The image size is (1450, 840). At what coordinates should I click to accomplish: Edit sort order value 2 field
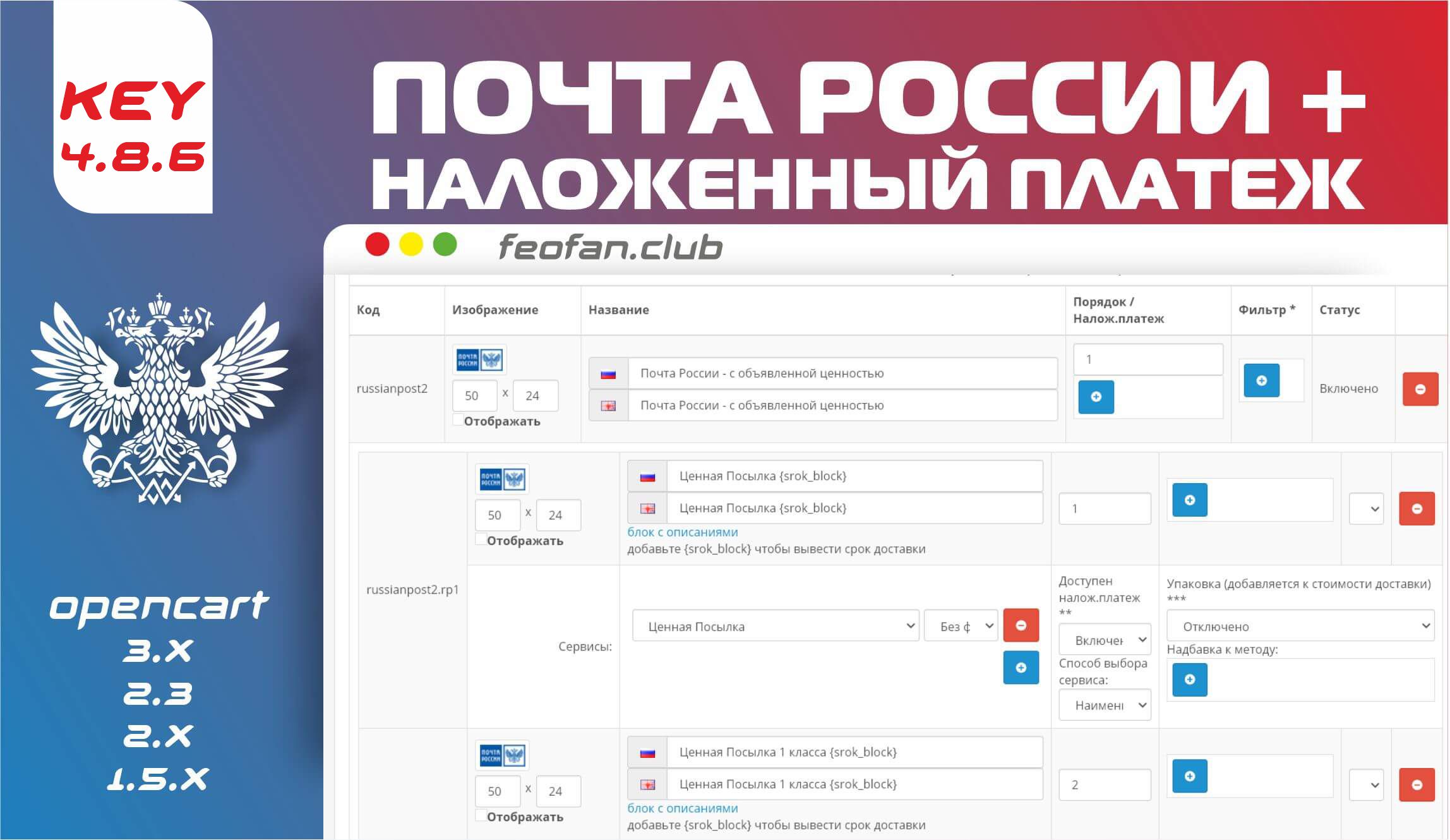click(x=1105, y=785)
